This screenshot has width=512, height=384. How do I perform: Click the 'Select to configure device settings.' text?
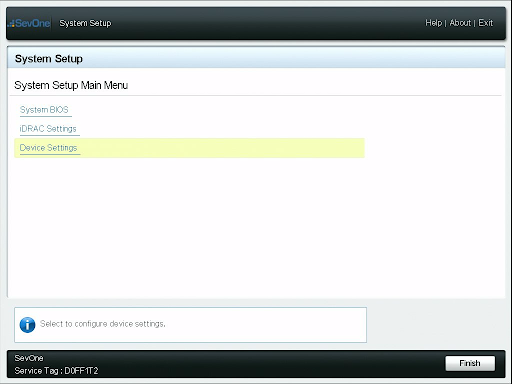click(x=103, y=324)
